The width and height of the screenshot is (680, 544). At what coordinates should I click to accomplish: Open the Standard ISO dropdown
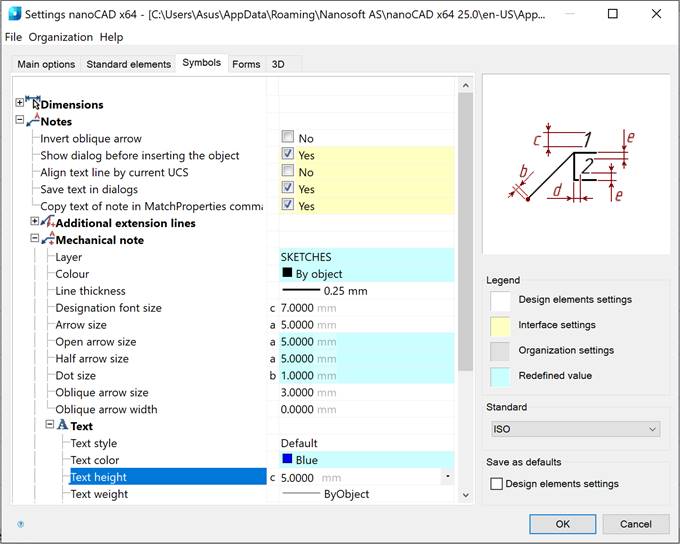tap(575, 429)
